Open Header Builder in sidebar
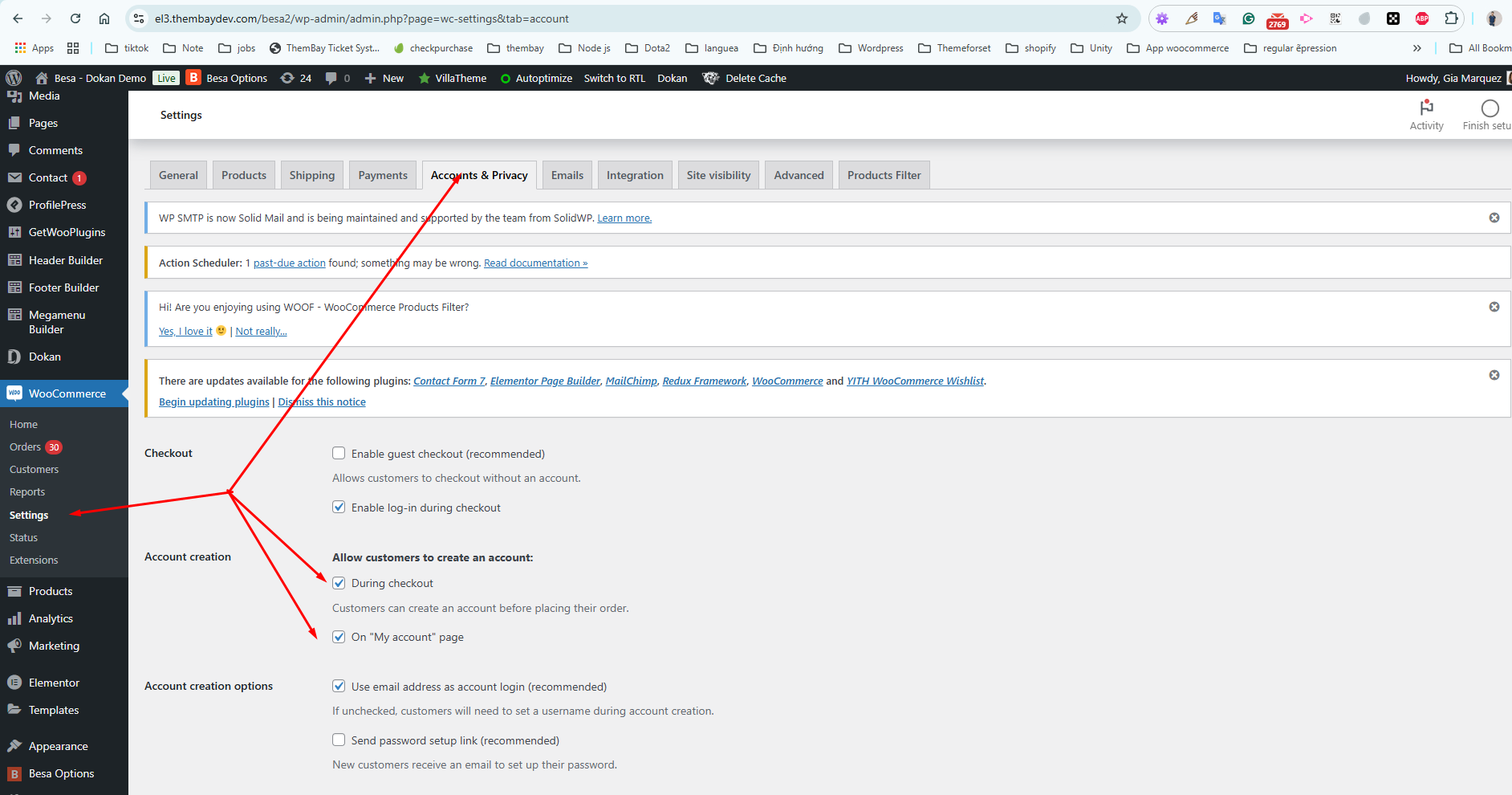This screenshot has height=795, width=1512. (x=64, y=260)
